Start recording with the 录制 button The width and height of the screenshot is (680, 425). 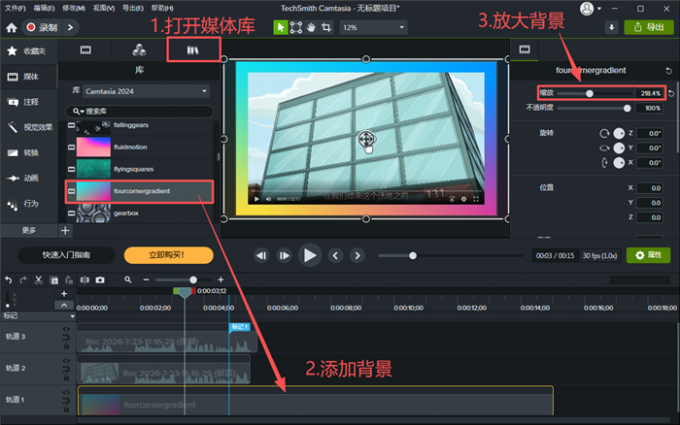[x=42, y=27]
